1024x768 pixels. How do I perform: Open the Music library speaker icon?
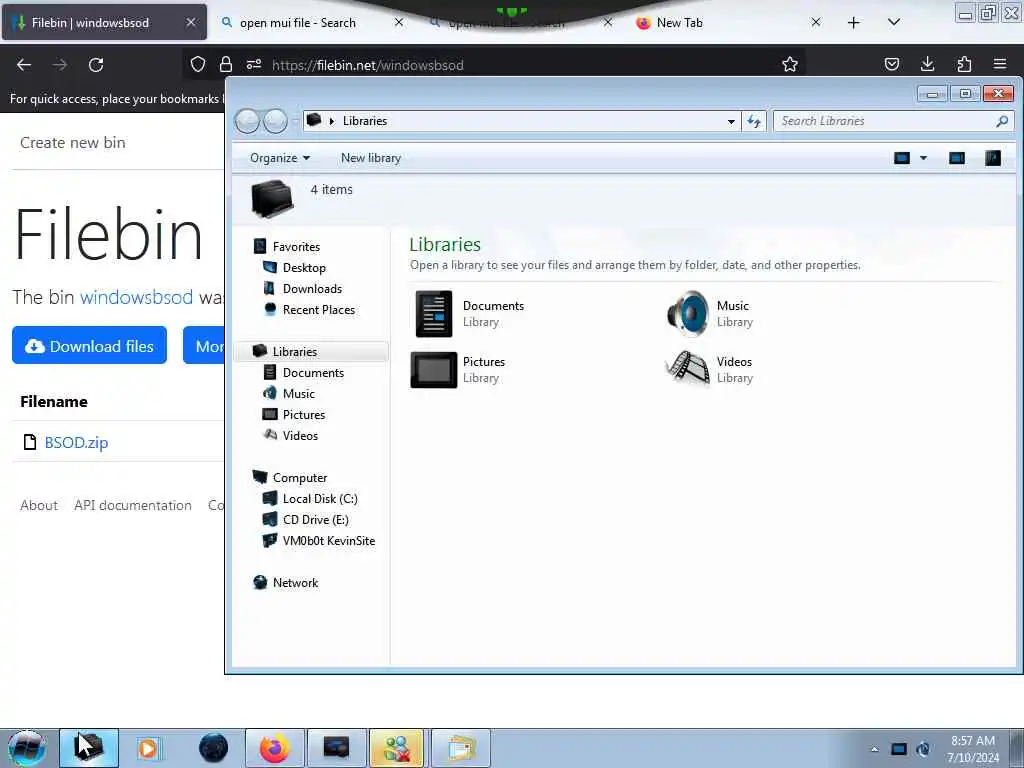(x=688, y=313)
